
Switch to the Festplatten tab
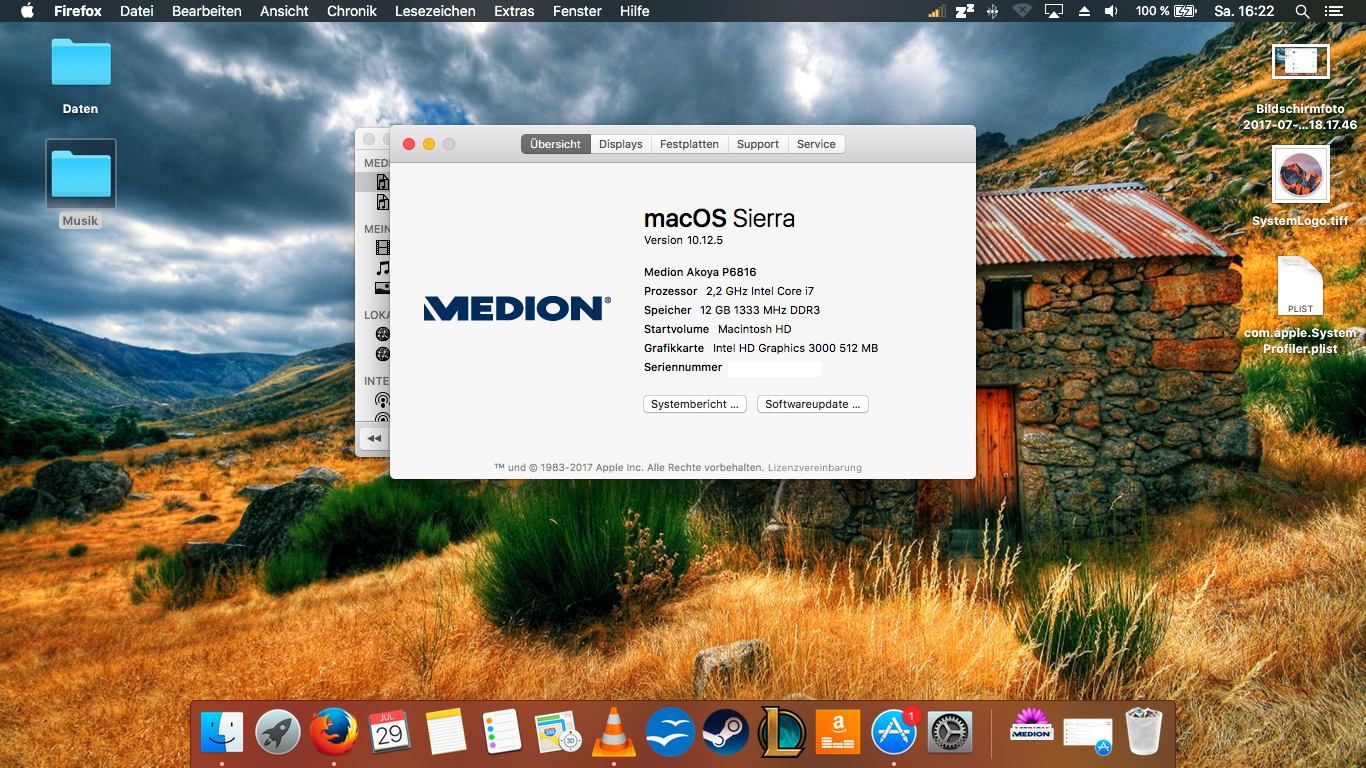689,144
